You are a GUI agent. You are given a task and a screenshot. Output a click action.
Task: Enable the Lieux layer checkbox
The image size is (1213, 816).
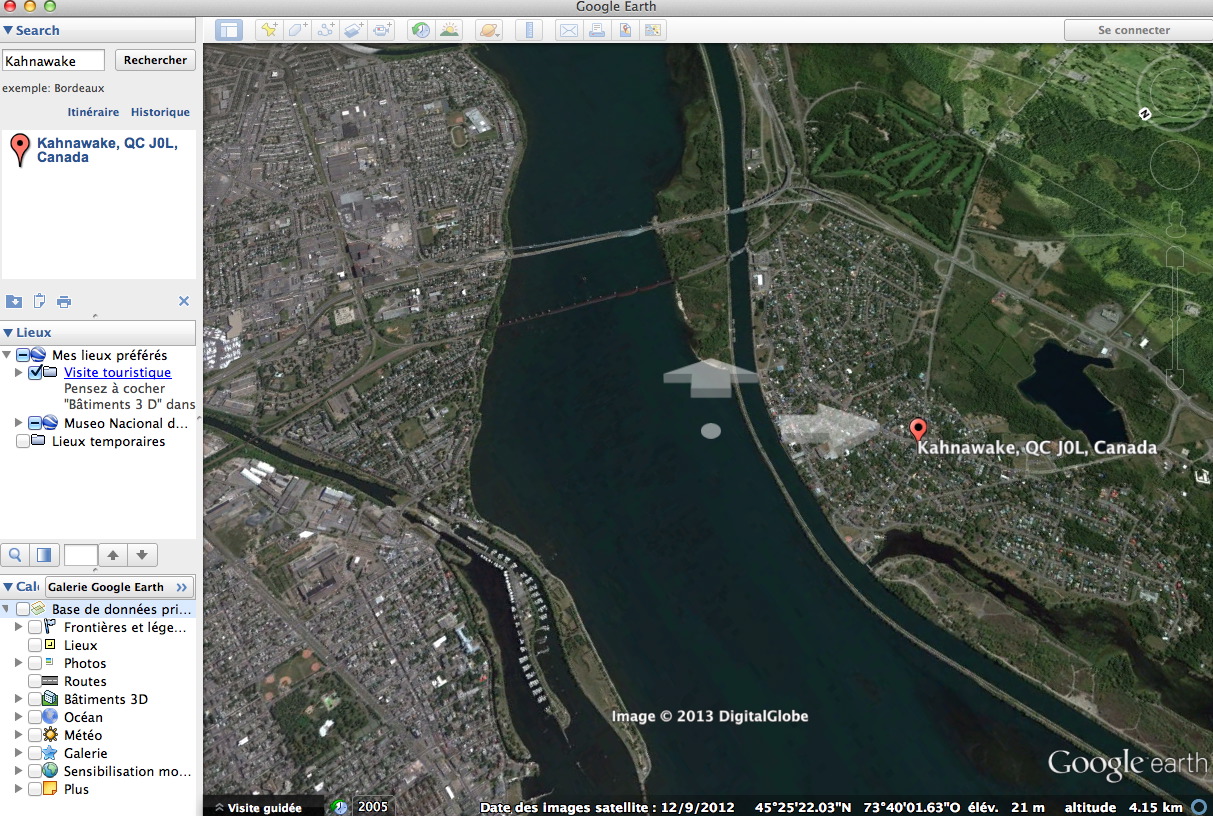(35, 645)
